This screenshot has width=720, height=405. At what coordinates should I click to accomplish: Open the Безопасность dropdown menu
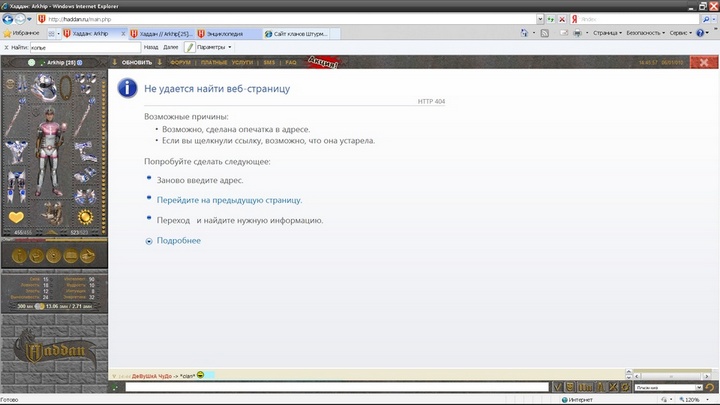pos(646,33)
